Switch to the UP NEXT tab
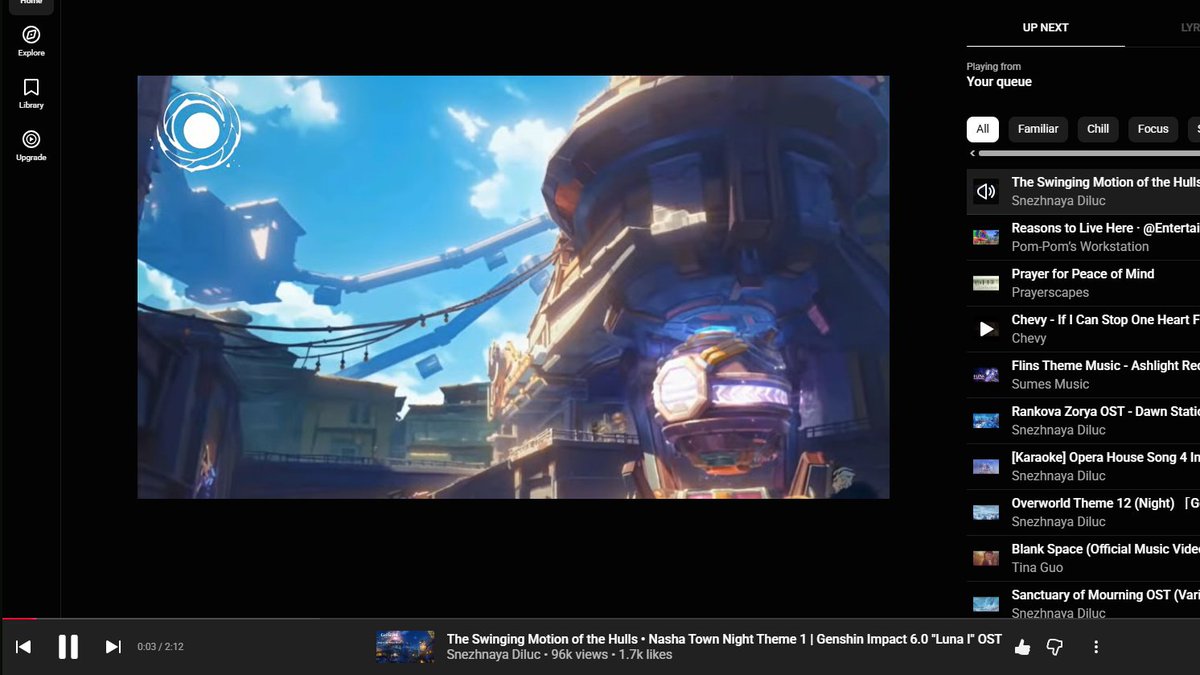The image size is (1200, 675). (1045, 28)
